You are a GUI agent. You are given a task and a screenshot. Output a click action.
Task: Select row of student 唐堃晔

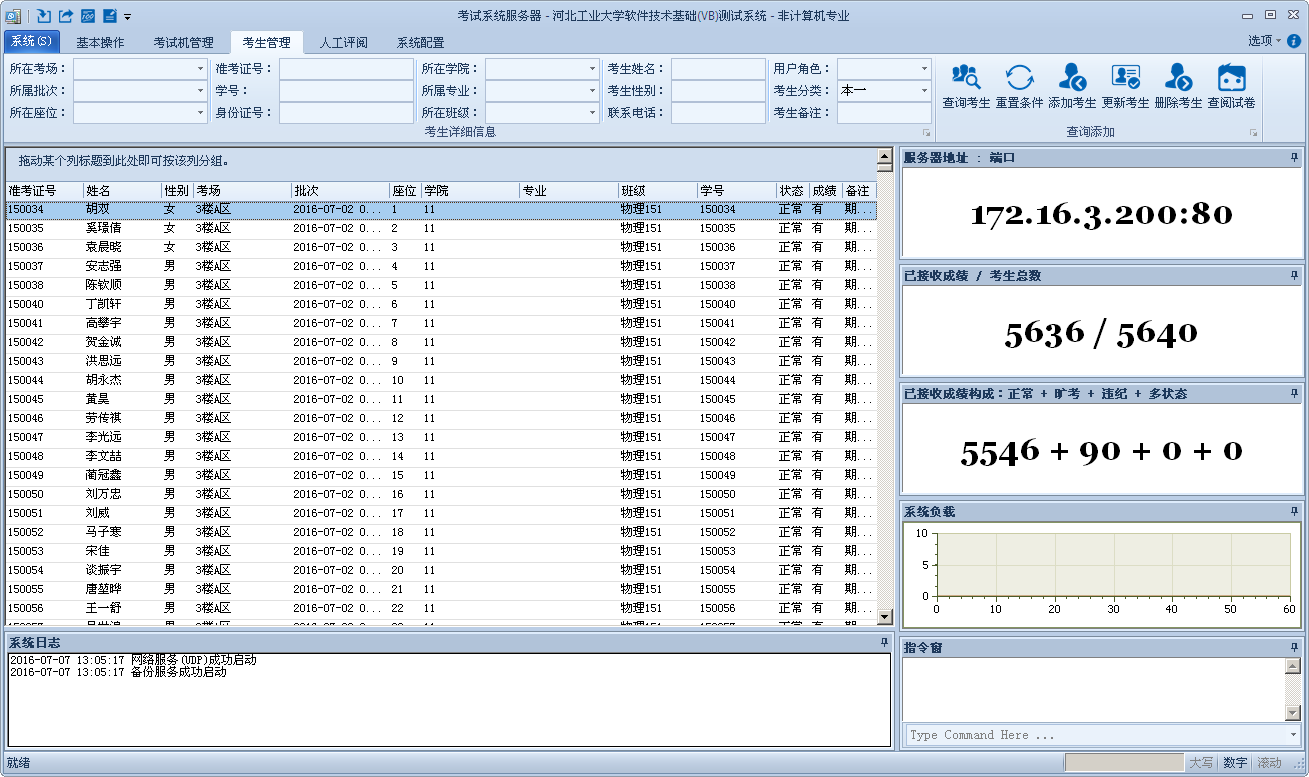(x=441, y=590)
